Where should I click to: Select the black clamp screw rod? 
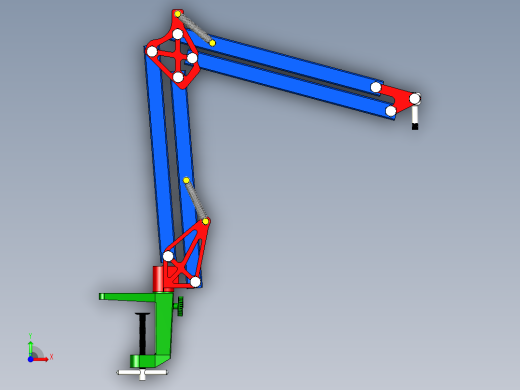[x=143, y=333]
